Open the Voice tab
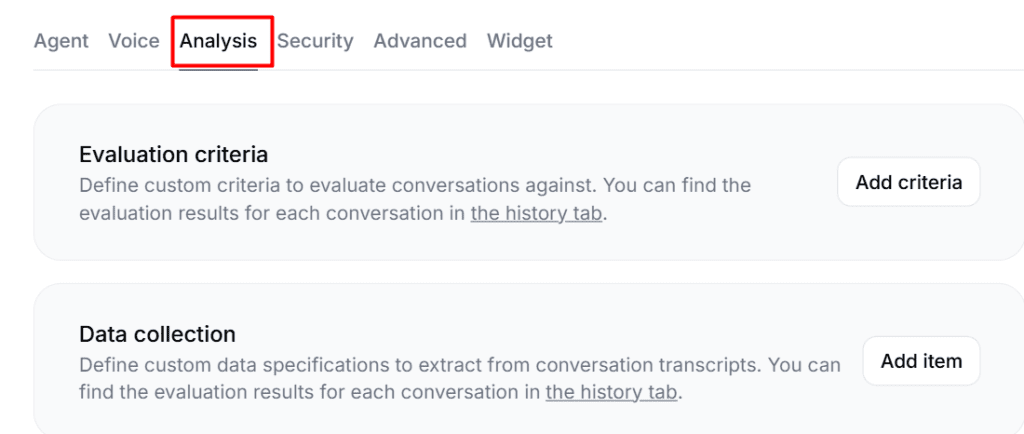Screen dimensions: 1024x434 [134, 41]
